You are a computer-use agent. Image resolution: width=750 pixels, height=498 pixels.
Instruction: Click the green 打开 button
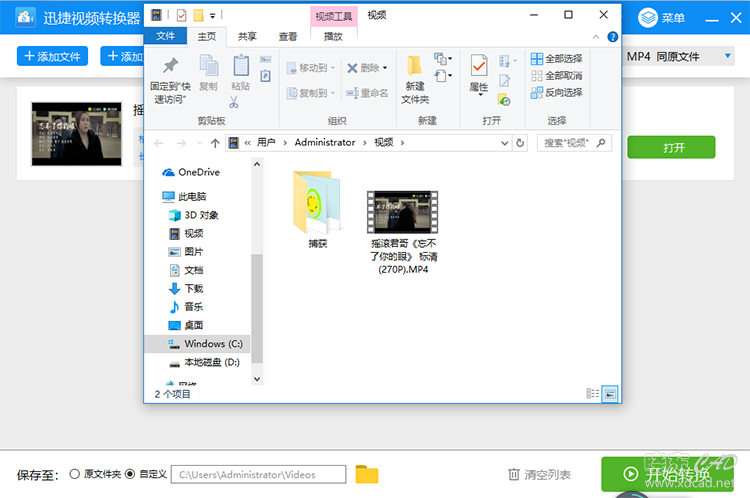click(672, 147)
